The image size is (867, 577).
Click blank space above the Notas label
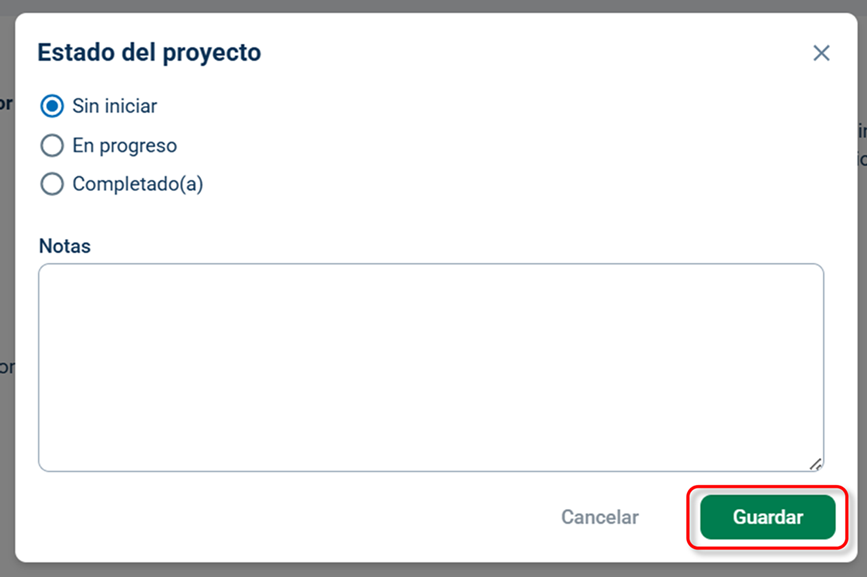pos(387,217)
